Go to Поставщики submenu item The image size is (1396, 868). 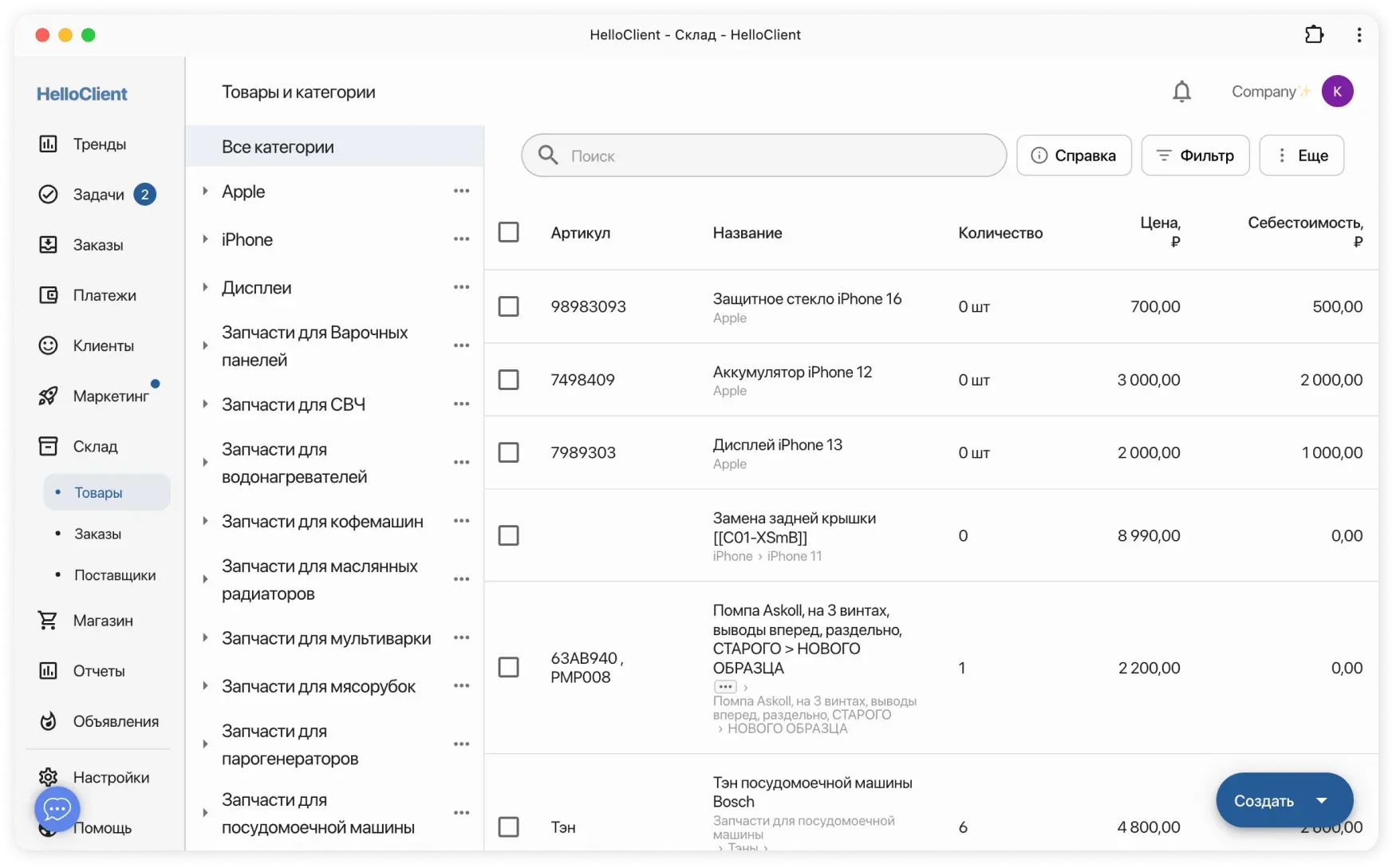pos(114,575)
